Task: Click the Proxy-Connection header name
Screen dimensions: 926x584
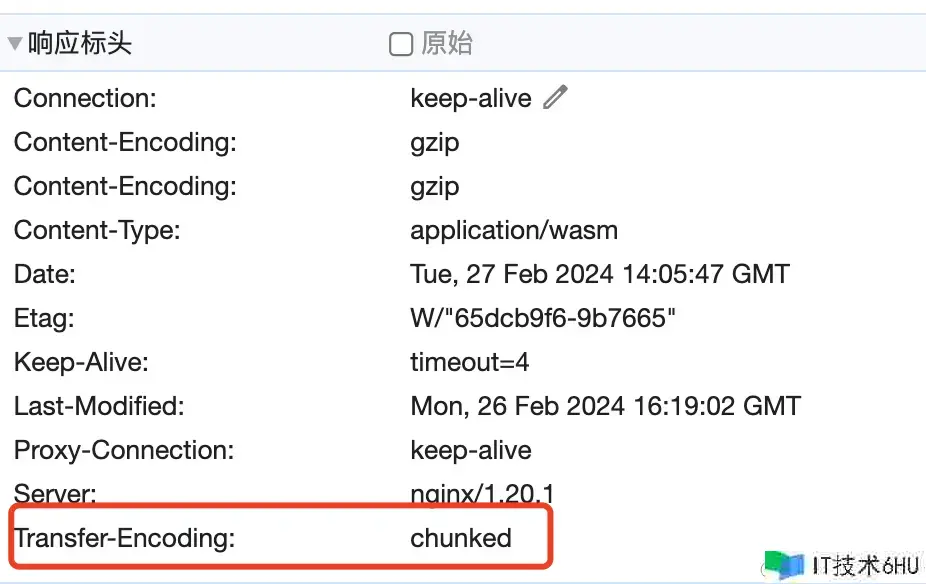Action: click(124, 450)
